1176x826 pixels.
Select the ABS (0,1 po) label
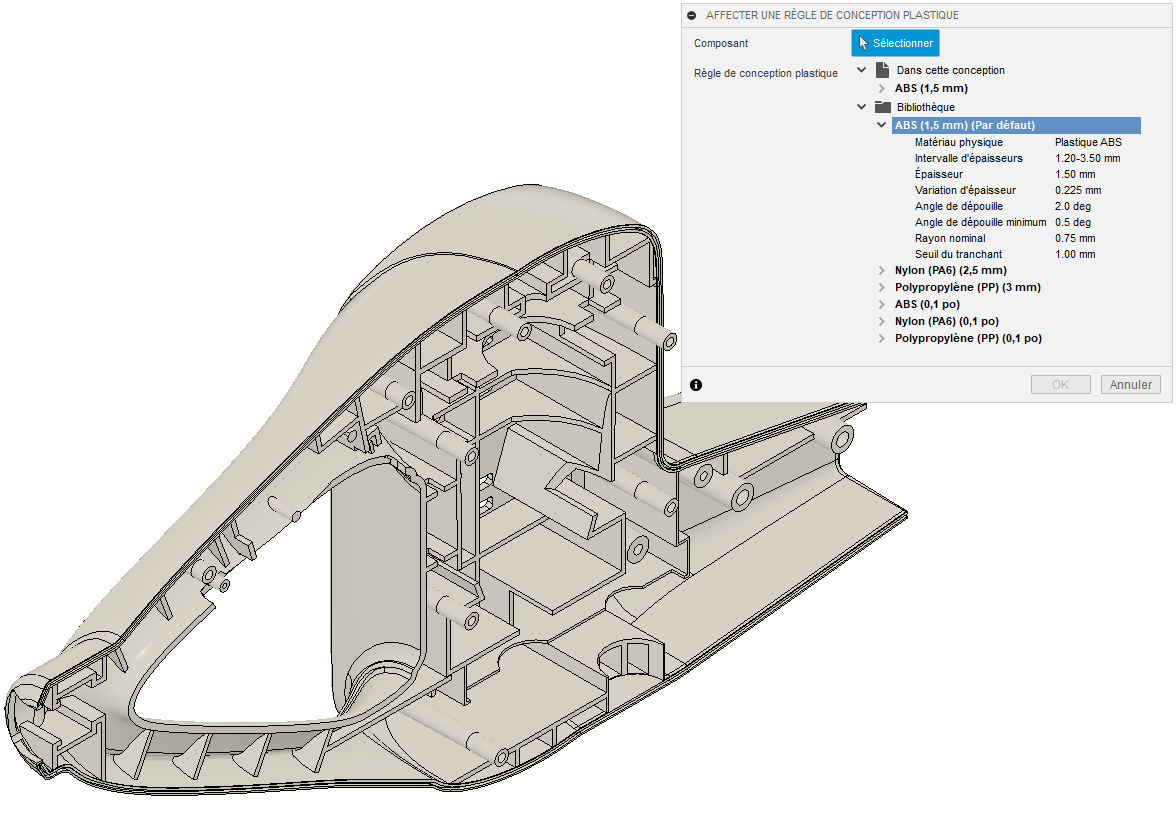(x=927, y=305)
